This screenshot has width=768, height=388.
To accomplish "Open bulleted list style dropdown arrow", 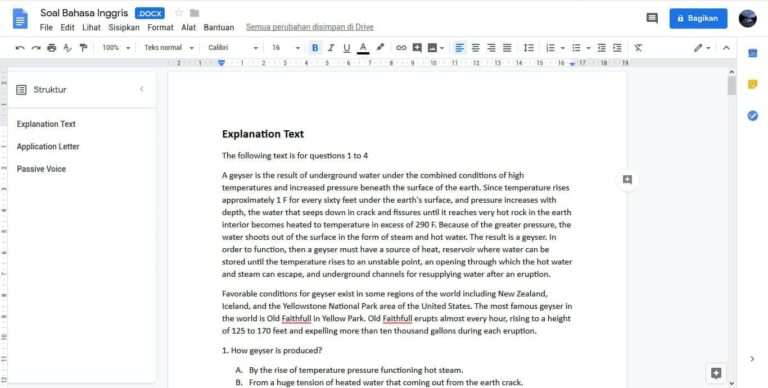I will pos(588,48).
